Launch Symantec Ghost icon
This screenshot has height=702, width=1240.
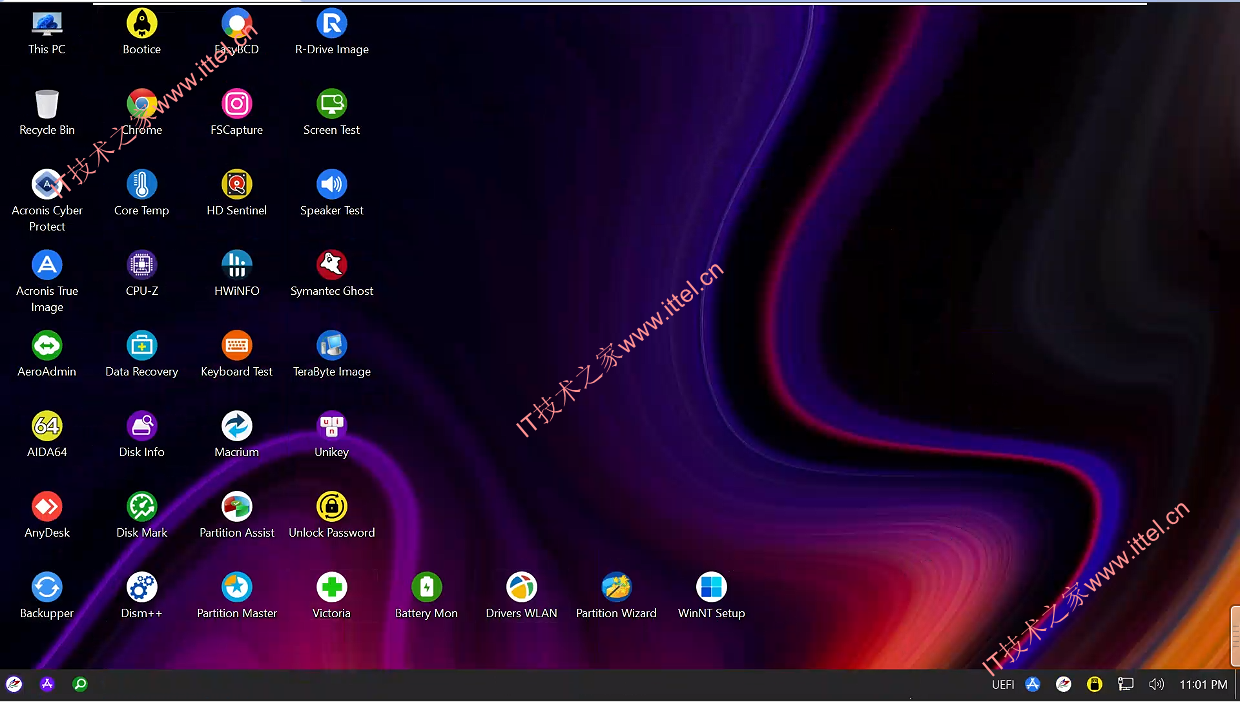(332, 274)
